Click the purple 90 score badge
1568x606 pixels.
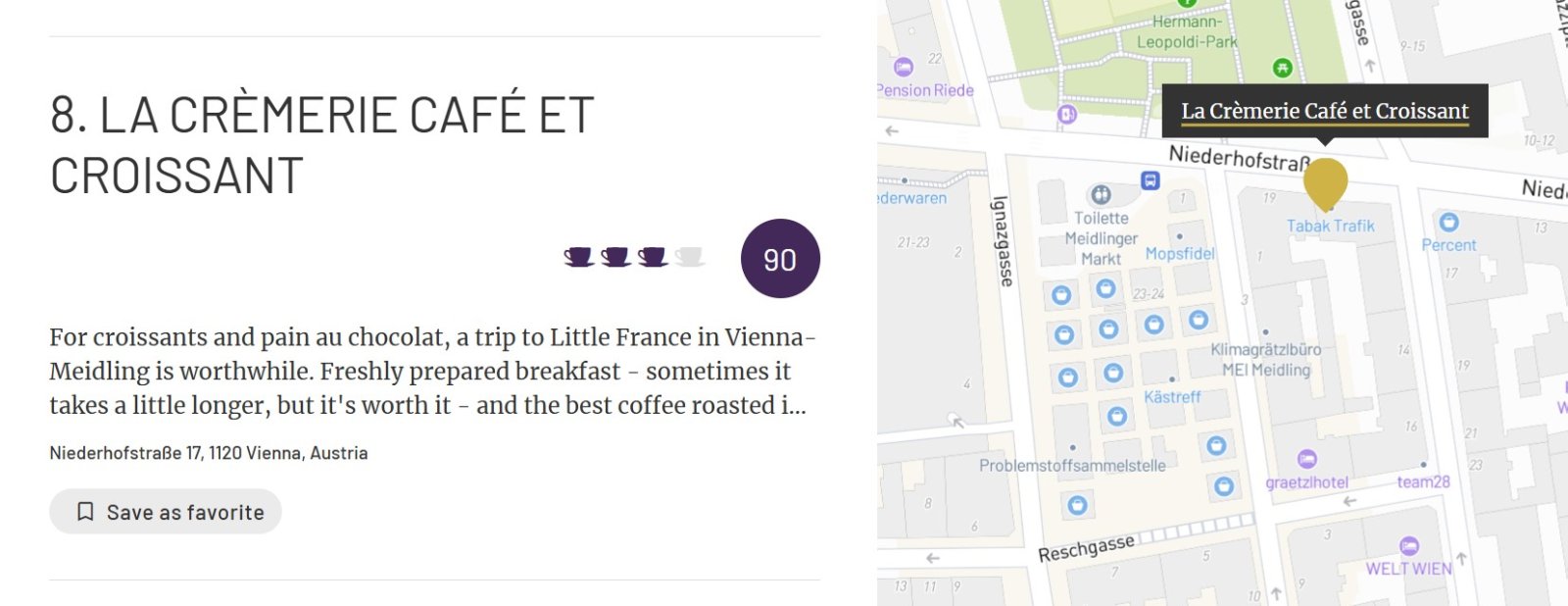pyautogui.click(x=780, y=259)
